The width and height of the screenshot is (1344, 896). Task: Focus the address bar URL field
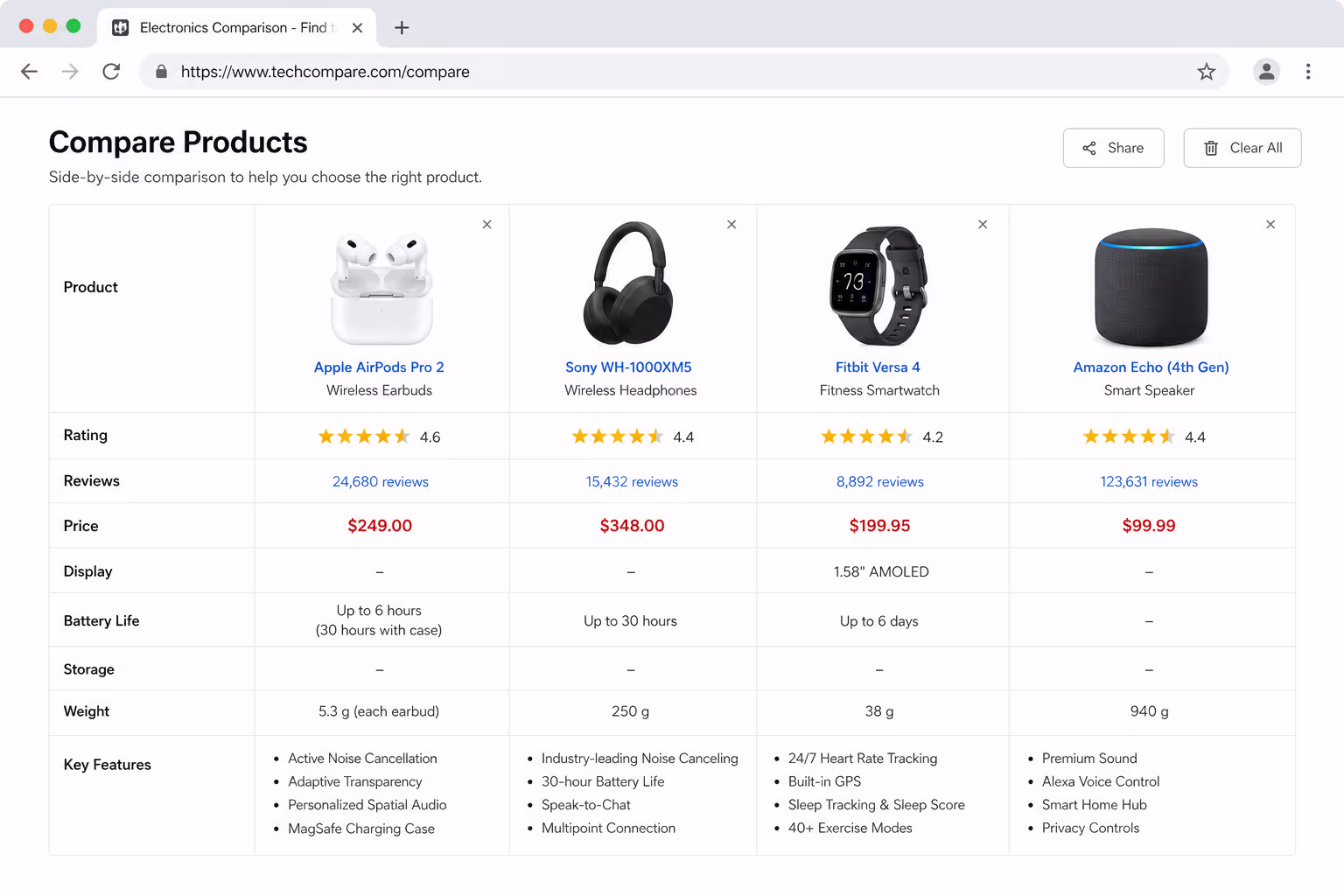coord(682,72)
